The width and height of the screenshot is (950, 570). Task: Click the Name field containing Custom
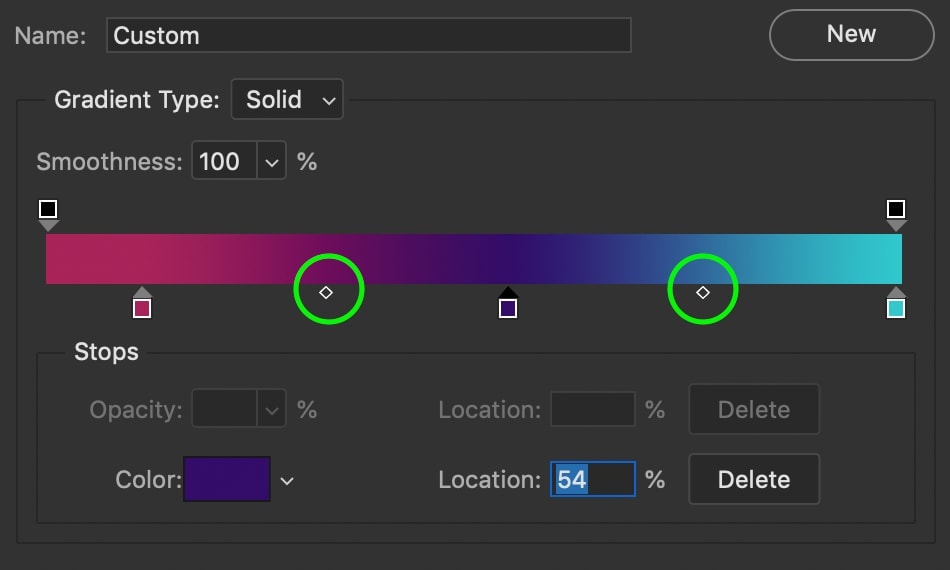coord(368,36)
